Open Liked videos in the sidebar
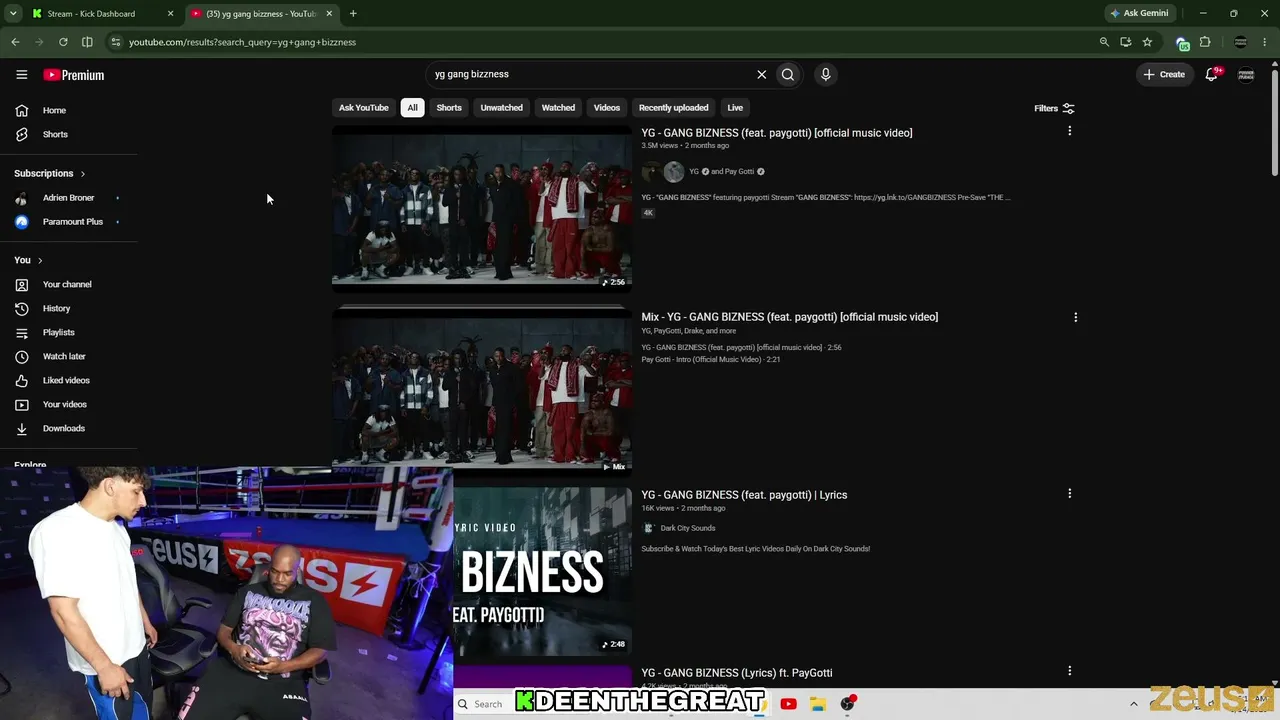The image size is (1280, 720). [x=66, y=380]
